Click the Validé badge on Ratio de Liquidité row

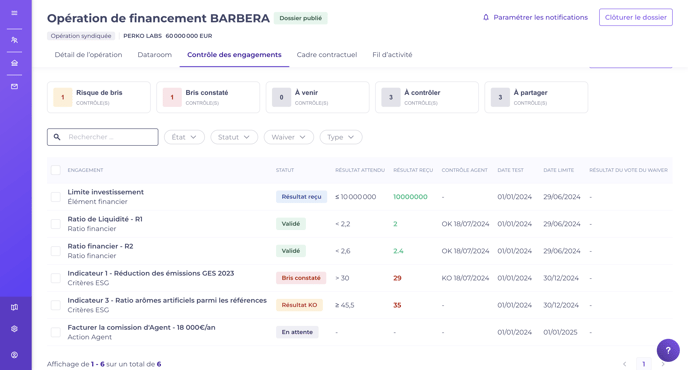coord(291,224)
